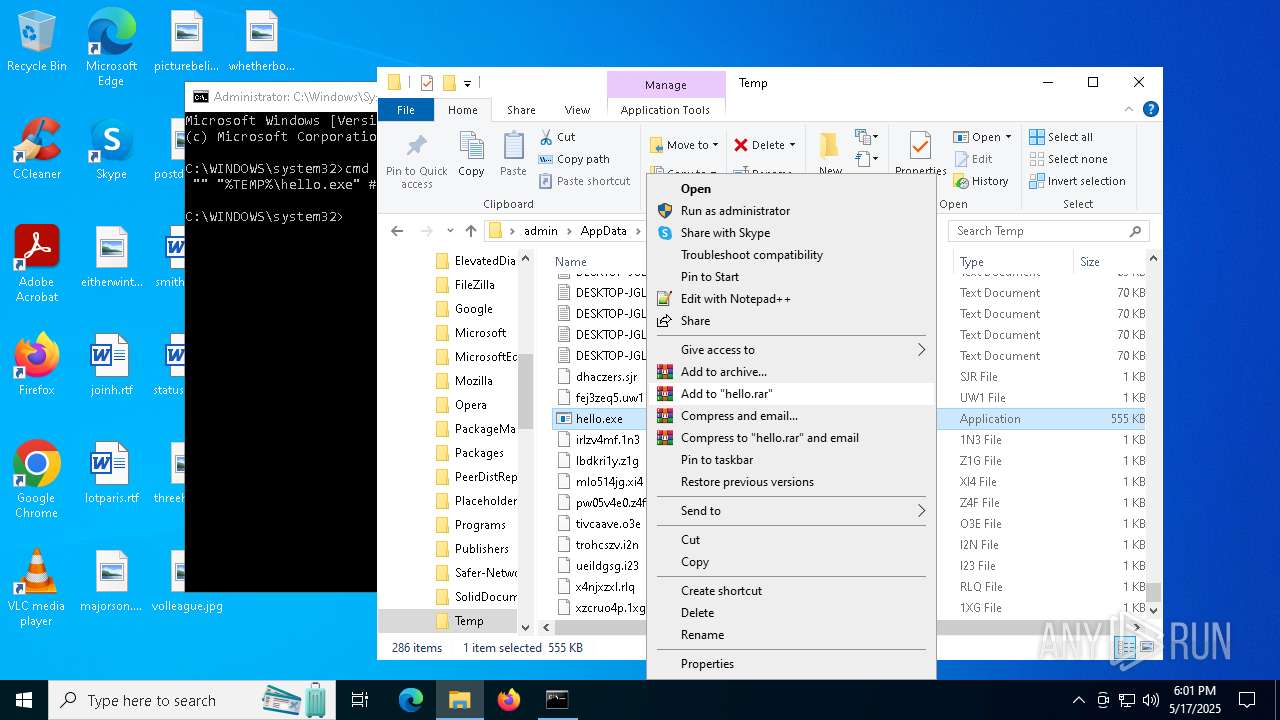Open Command Prompt taskbar icon
The height and width of the screenshot is (720, 1280).
pyautogui.click(x=557, y=700)
